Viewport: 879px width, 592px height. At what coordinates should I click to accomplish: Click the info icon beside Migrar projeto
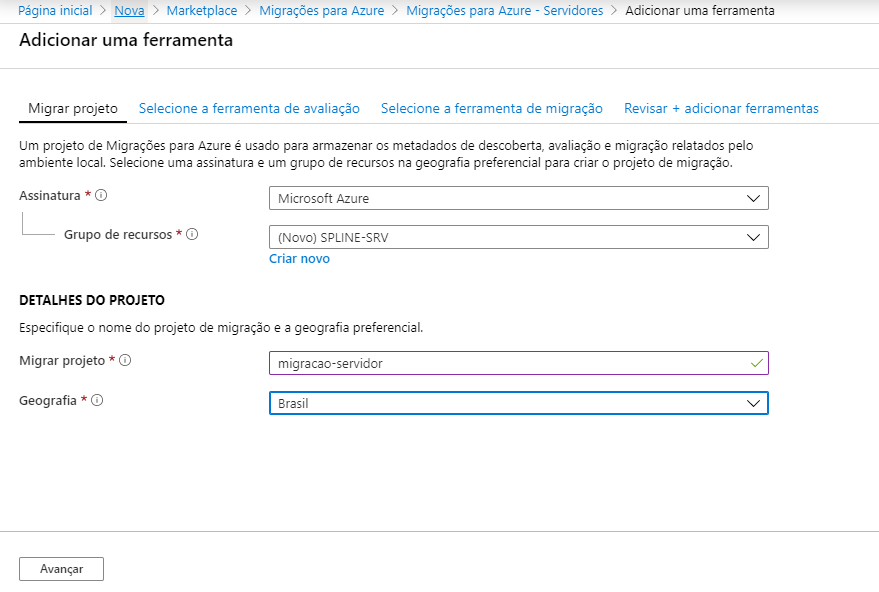coord(126,360)
